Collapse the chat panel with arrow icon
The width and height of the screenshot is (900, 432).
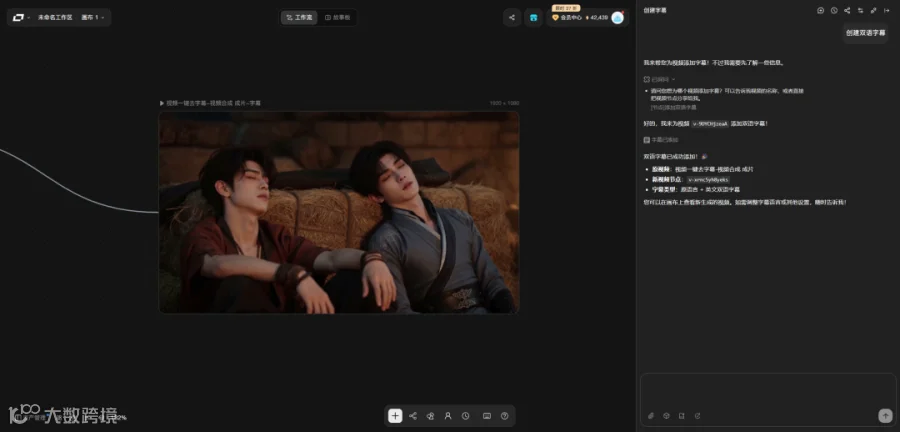(887, 10)
